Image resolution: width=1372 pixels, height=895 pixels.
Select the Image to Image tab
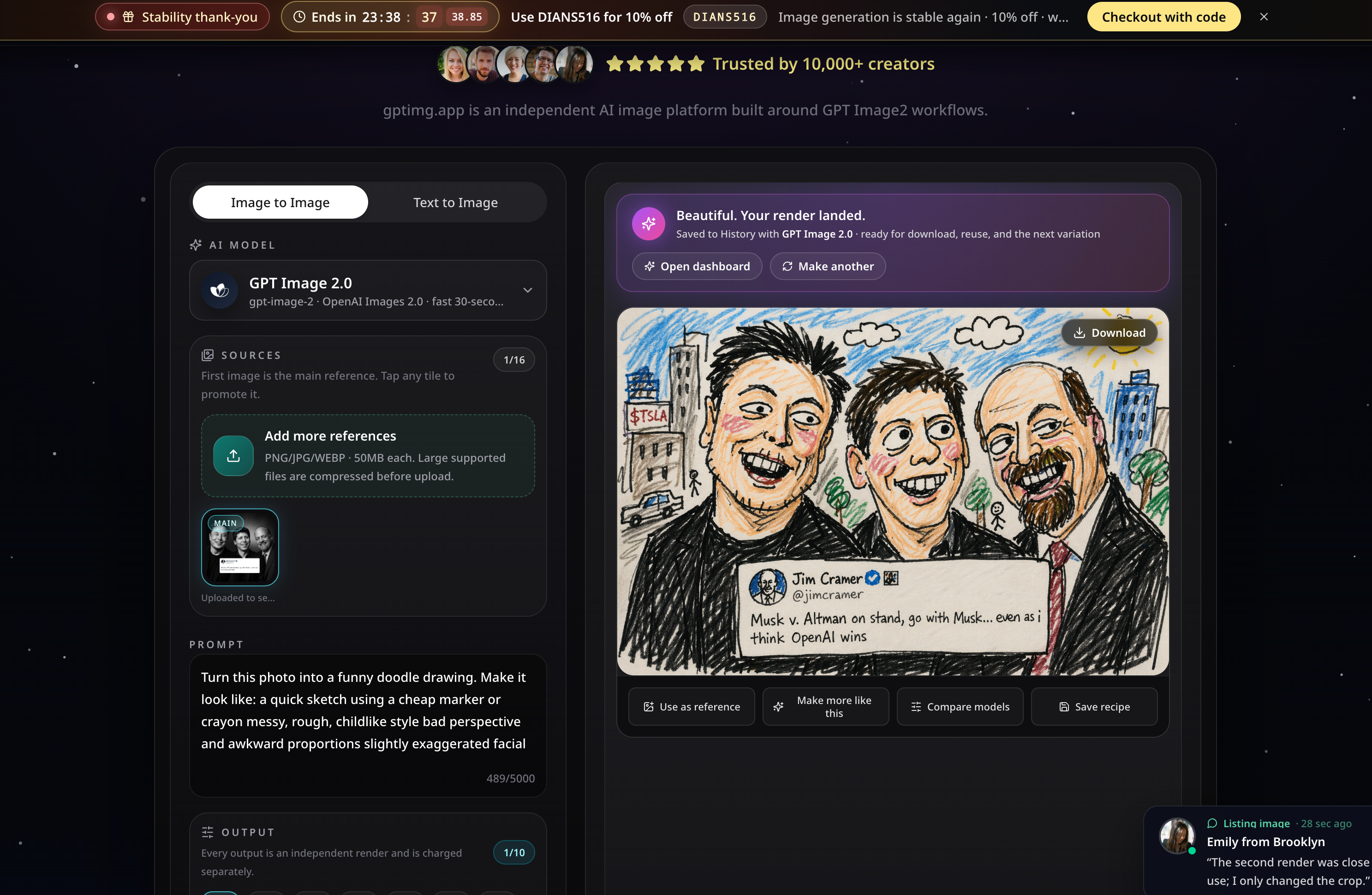click(x=280, y=202)
